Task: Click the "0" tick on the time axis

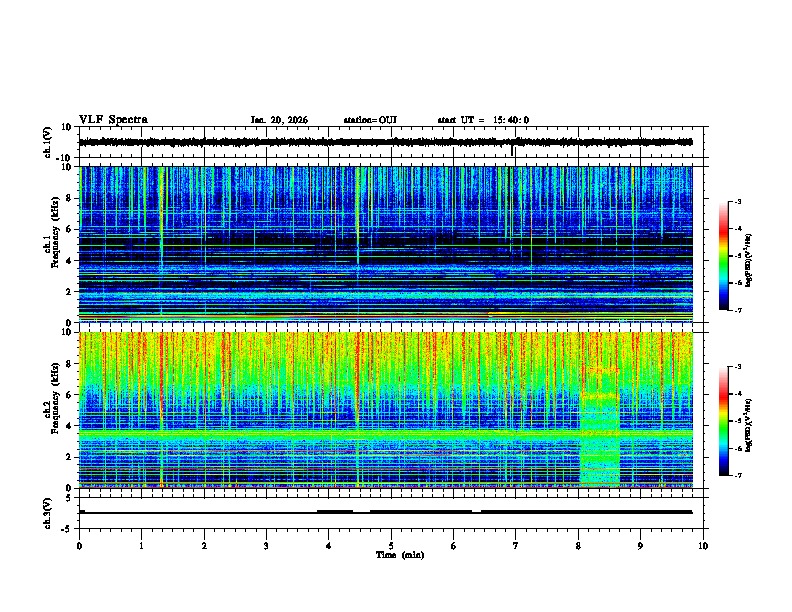Action: coord(79,545)
